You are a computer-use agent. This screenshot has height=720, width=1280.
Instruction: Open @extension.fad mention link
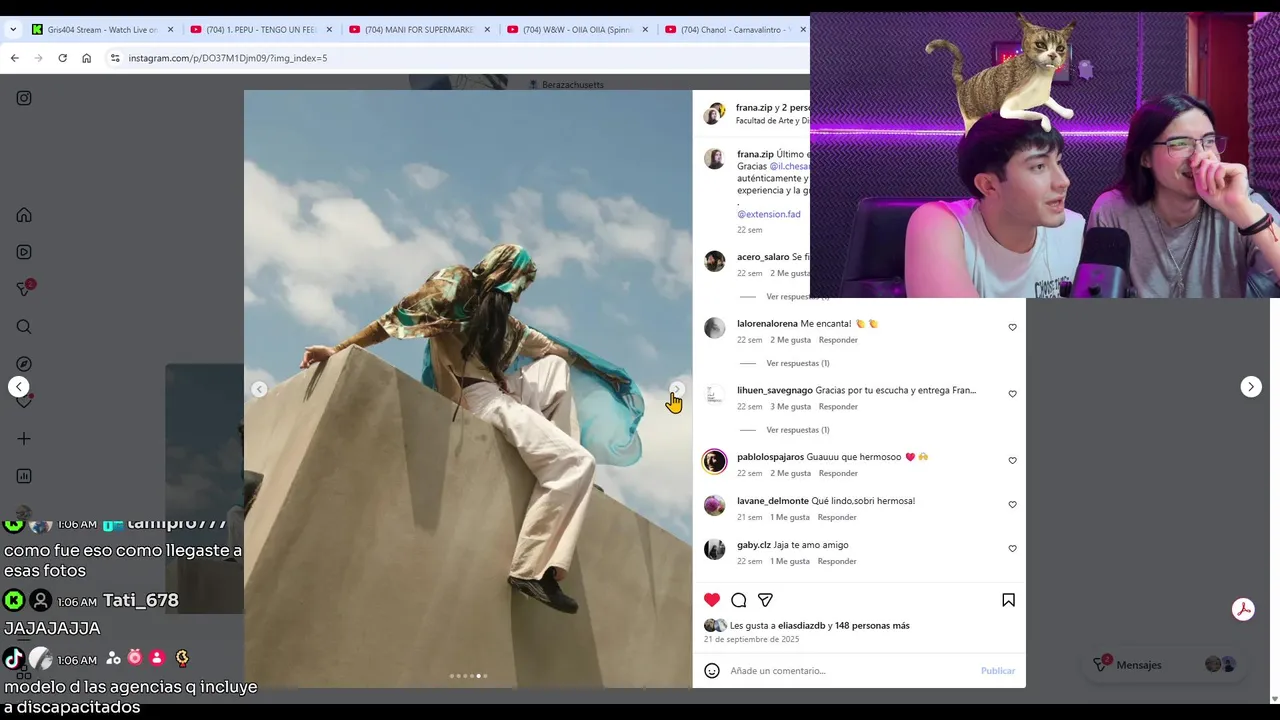pyautogui.click(x=769, y=214)
